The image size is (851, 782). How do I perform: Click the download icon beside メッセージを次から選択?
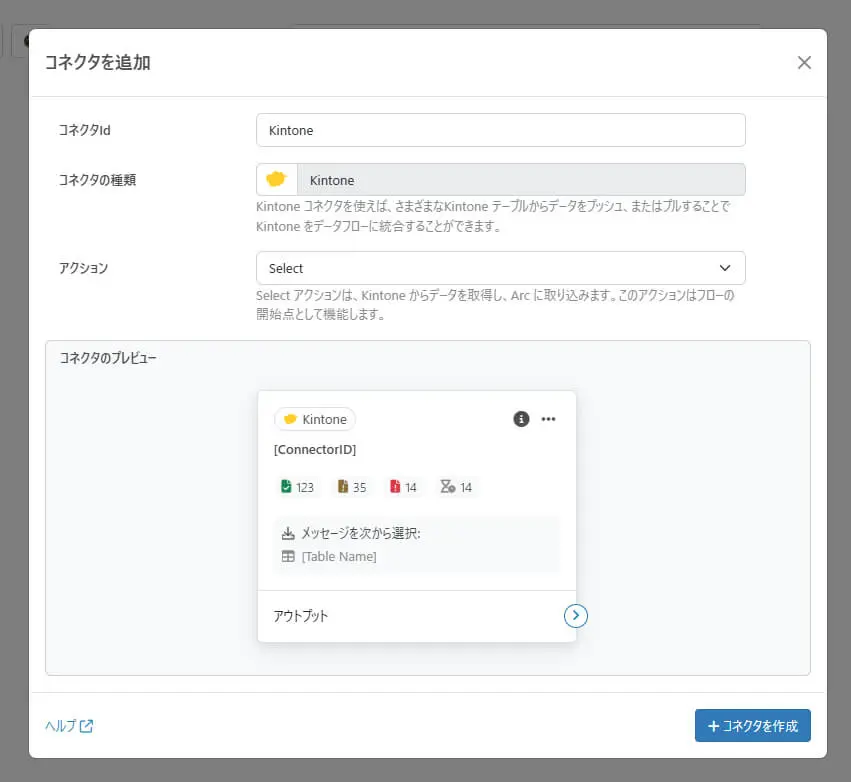coord(286,531)
